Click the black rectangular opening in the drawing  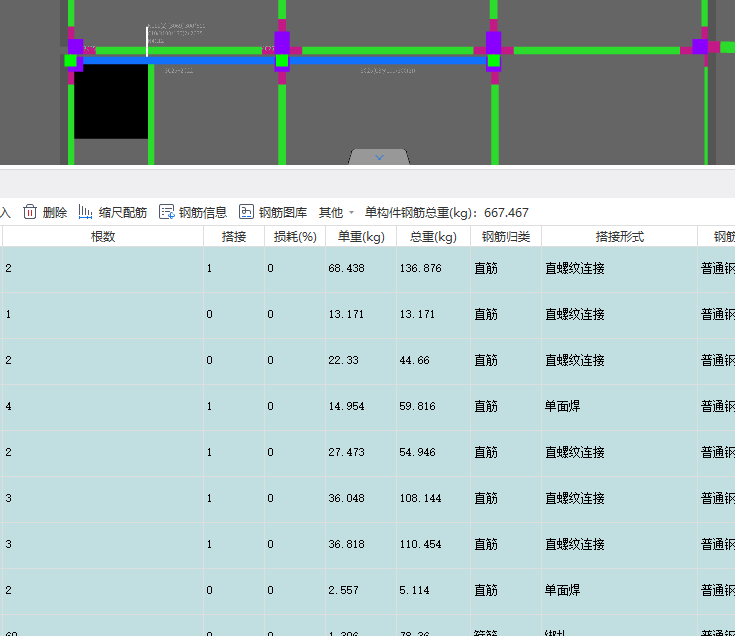[111, 101]
